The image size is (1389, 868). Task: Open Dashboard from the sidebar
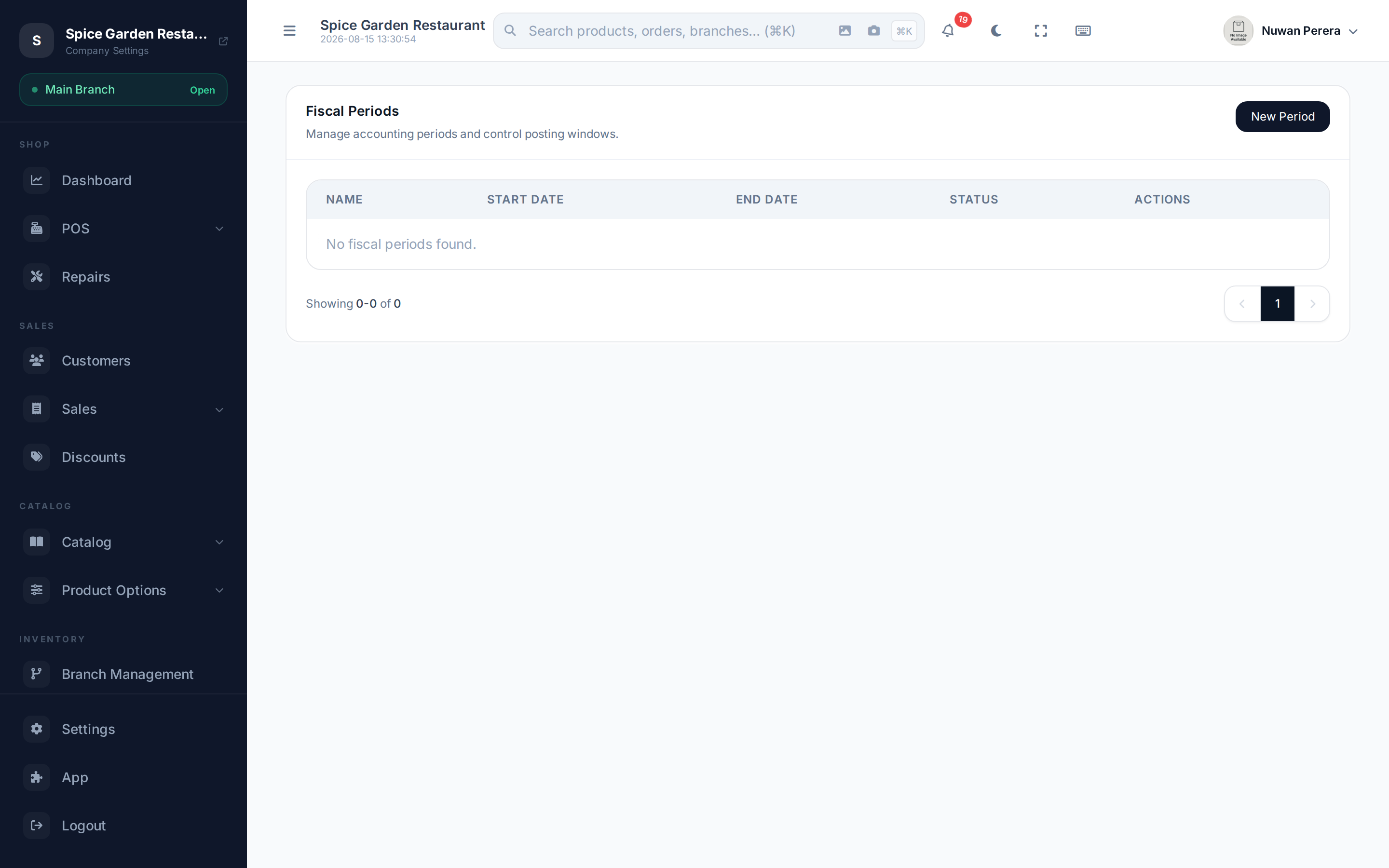(x=123, y=180)
